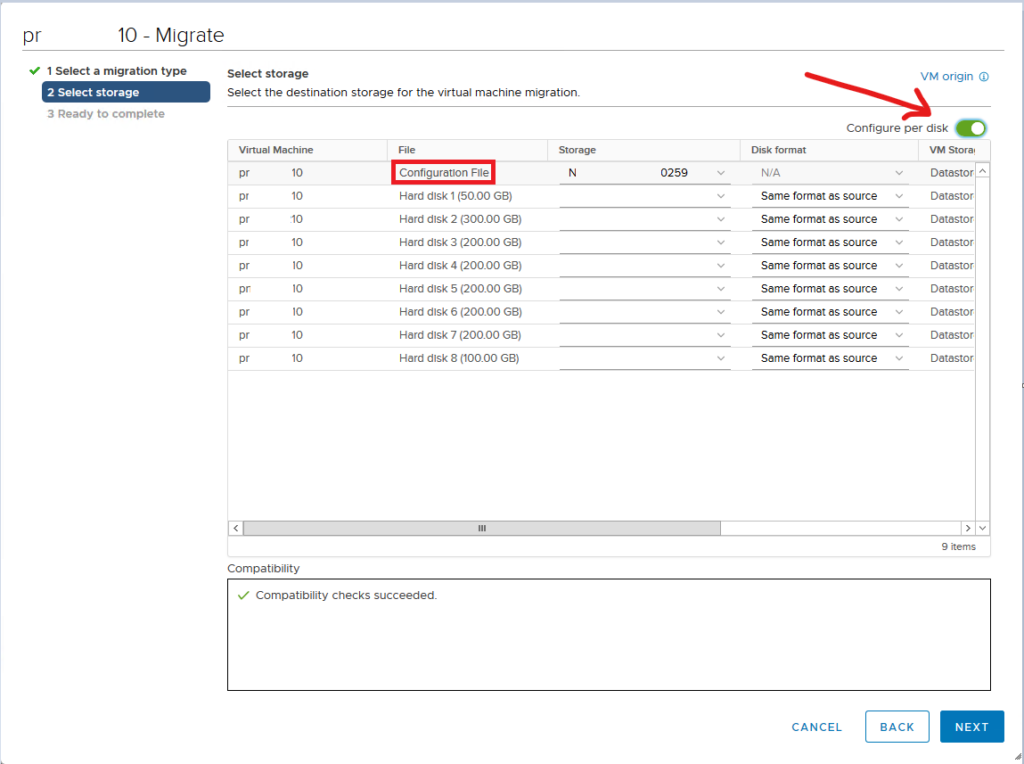
Task: Click the CANCEL button
Action: pos(816,727)
